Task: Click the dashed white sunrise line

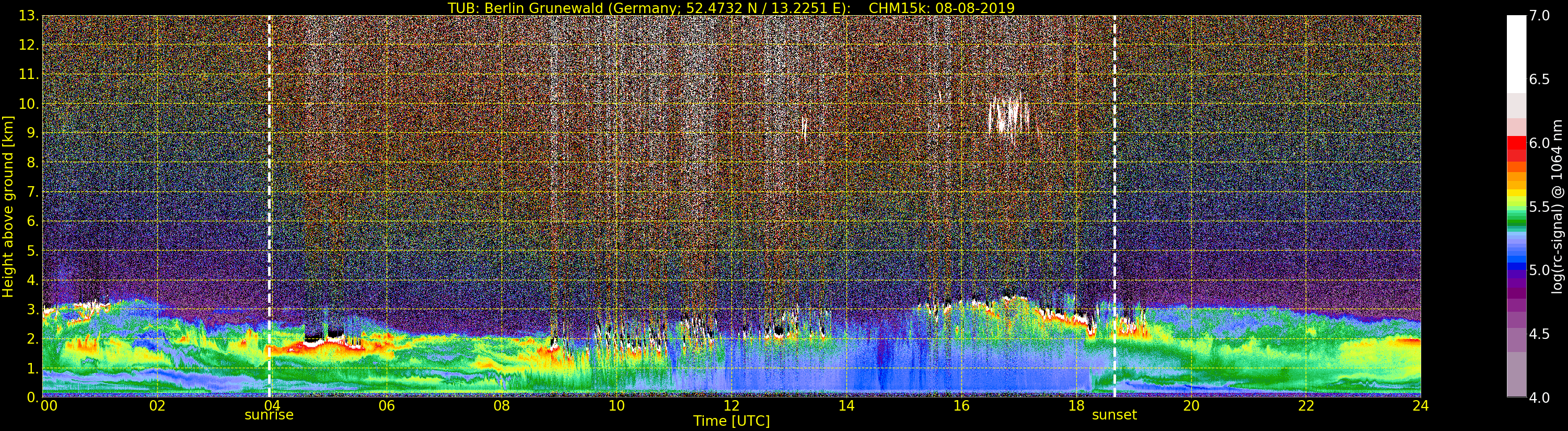Action: click(269, 206)
